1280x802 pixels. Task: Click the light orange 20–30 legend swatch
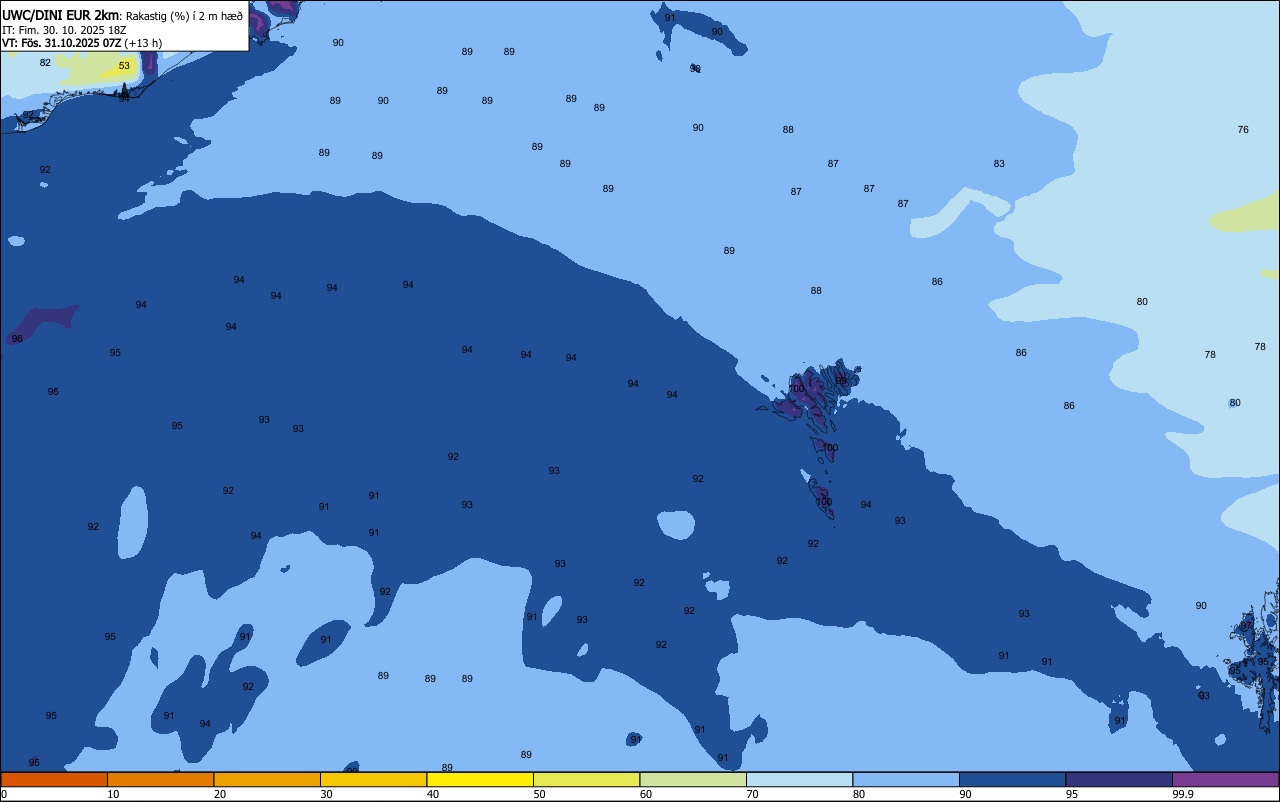[x=267, y=779]
